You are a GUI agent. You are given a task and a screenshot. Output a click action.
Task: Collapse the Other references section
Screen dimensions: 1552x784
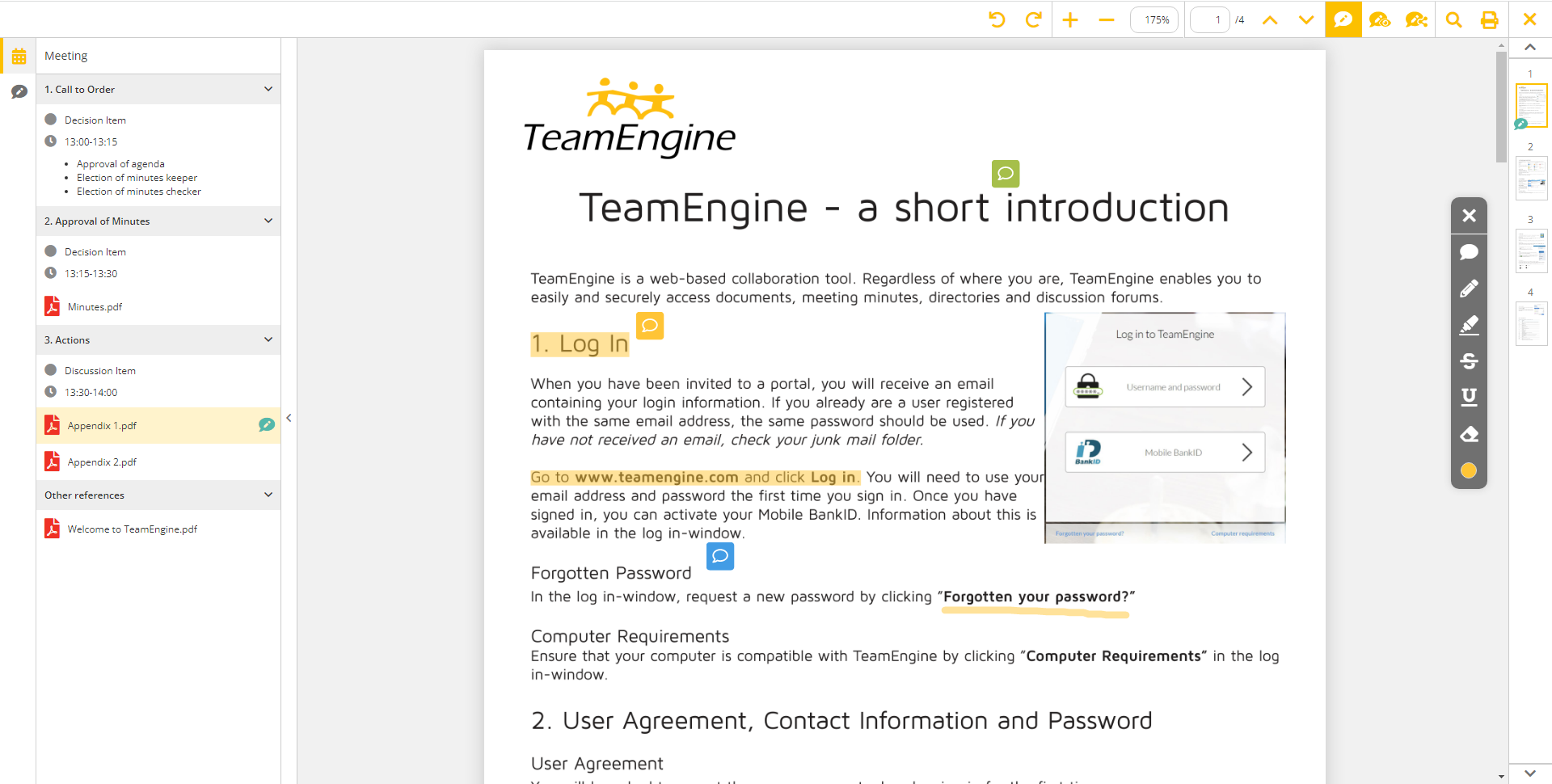click(268, 495)
